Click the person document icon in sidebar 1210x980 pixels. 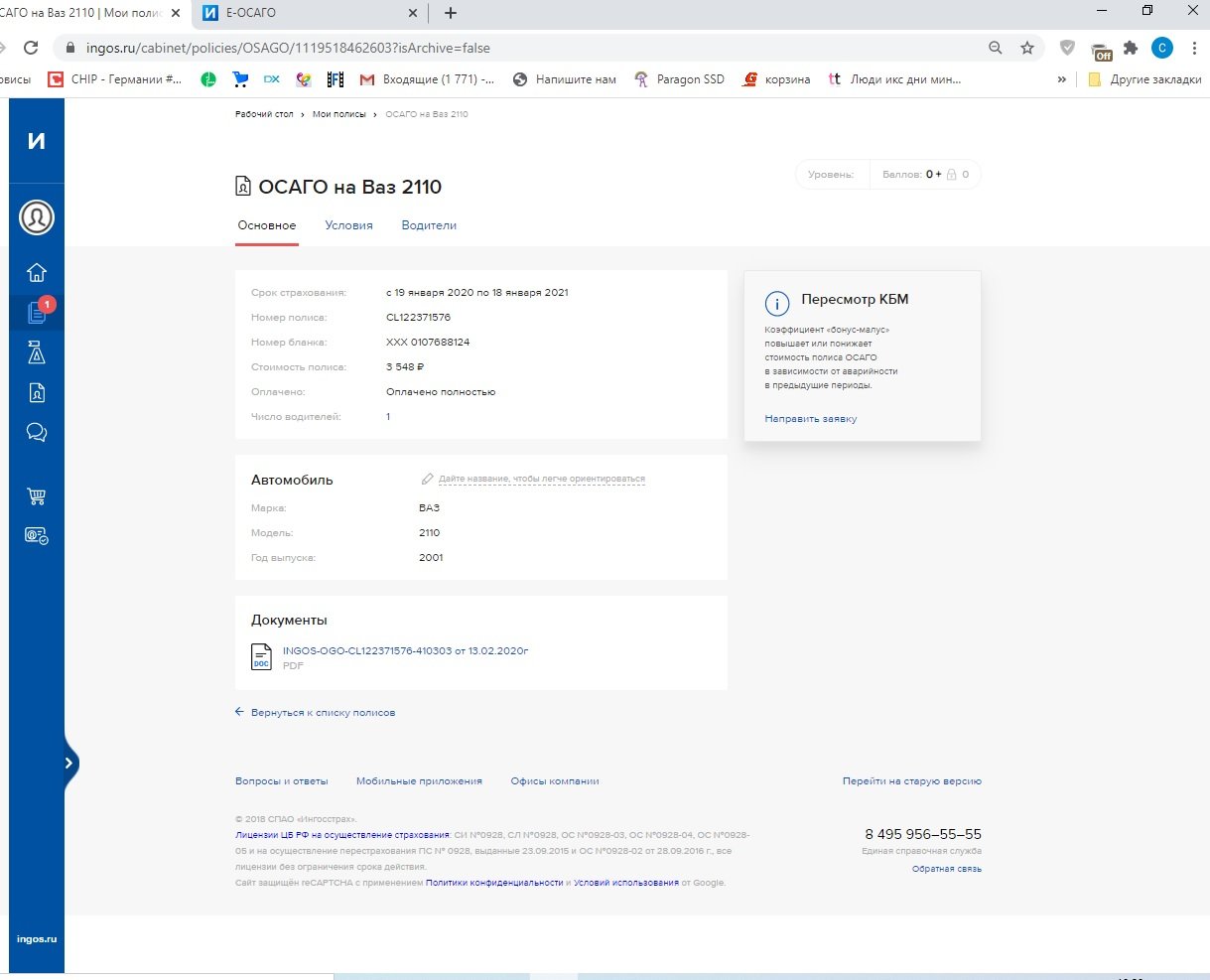tap(37, 392)
